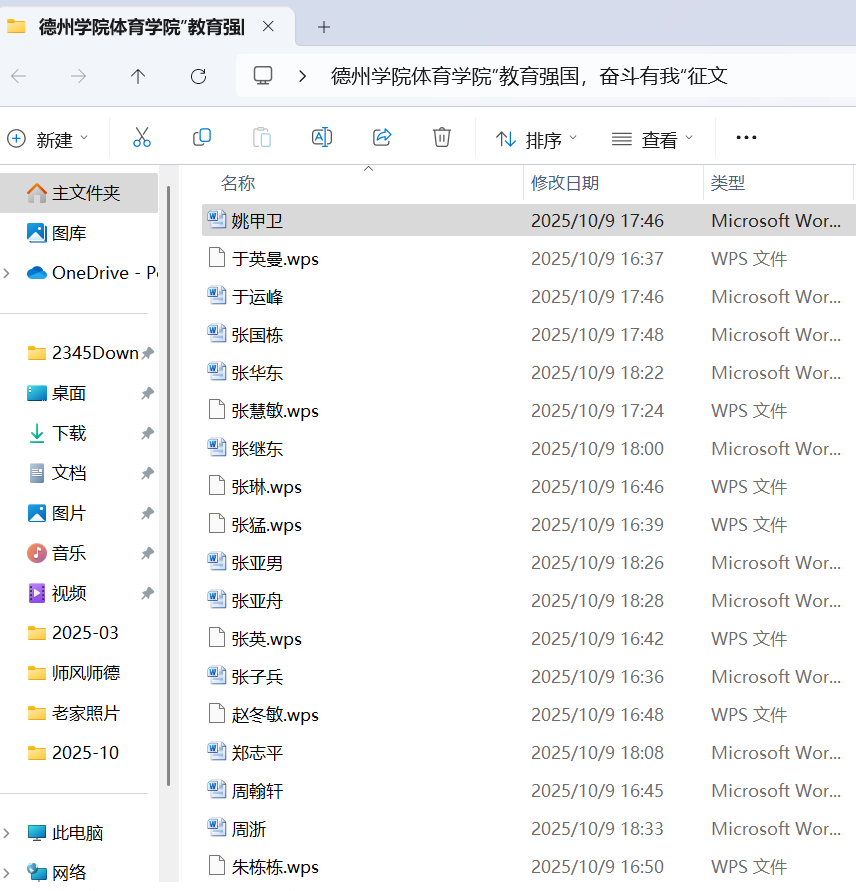
Task: Open the 查看 (View) dropdown menu
Action: (652, 139)
